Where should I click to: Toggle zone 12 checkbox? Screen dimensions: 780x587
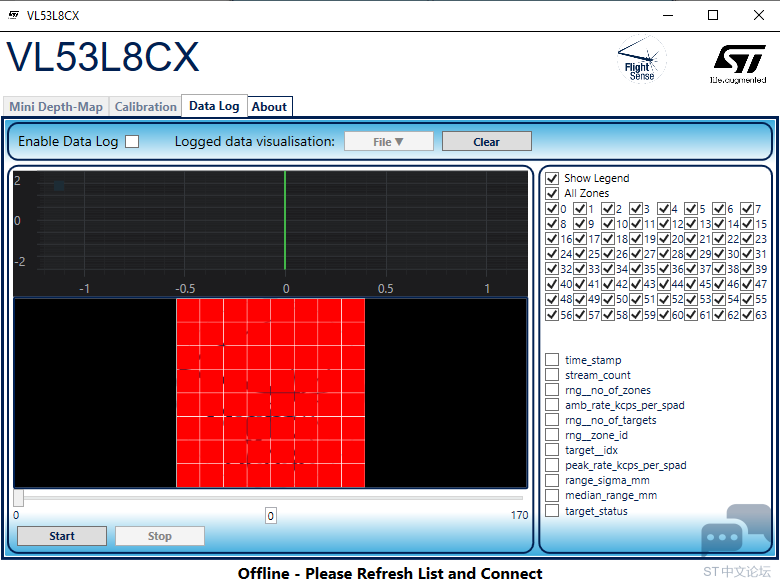tap(663, 224)
